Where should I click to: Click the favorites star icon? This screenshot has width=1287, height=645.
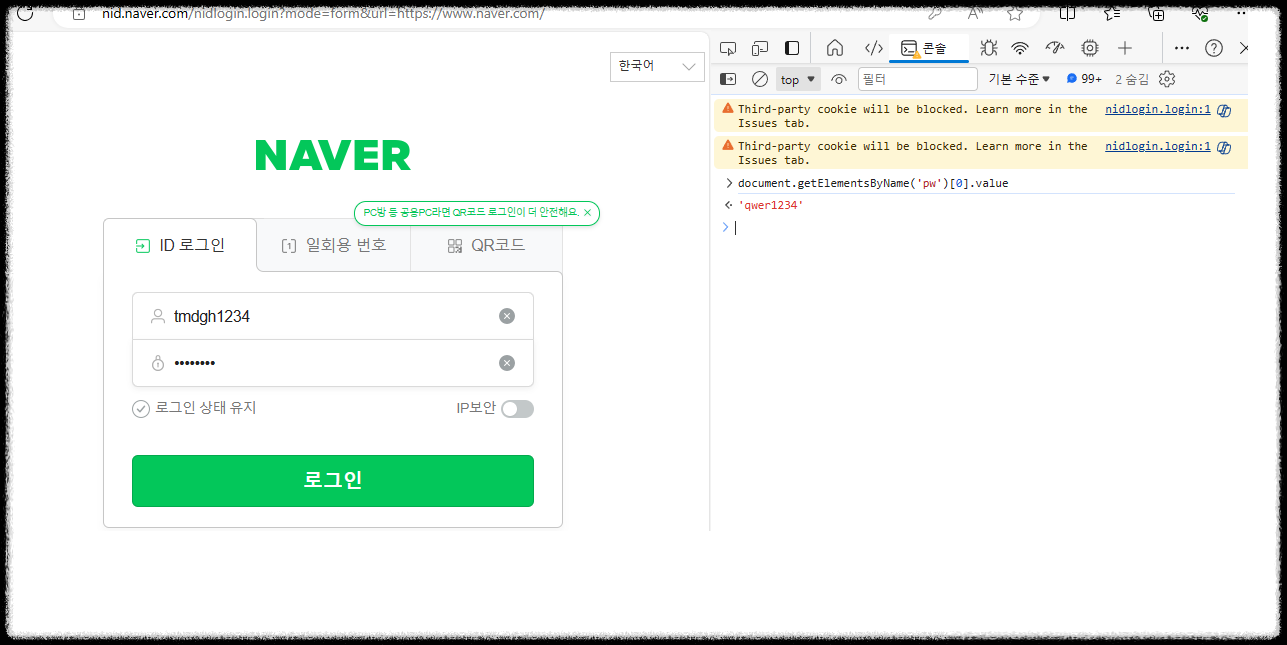[1015, 13]
